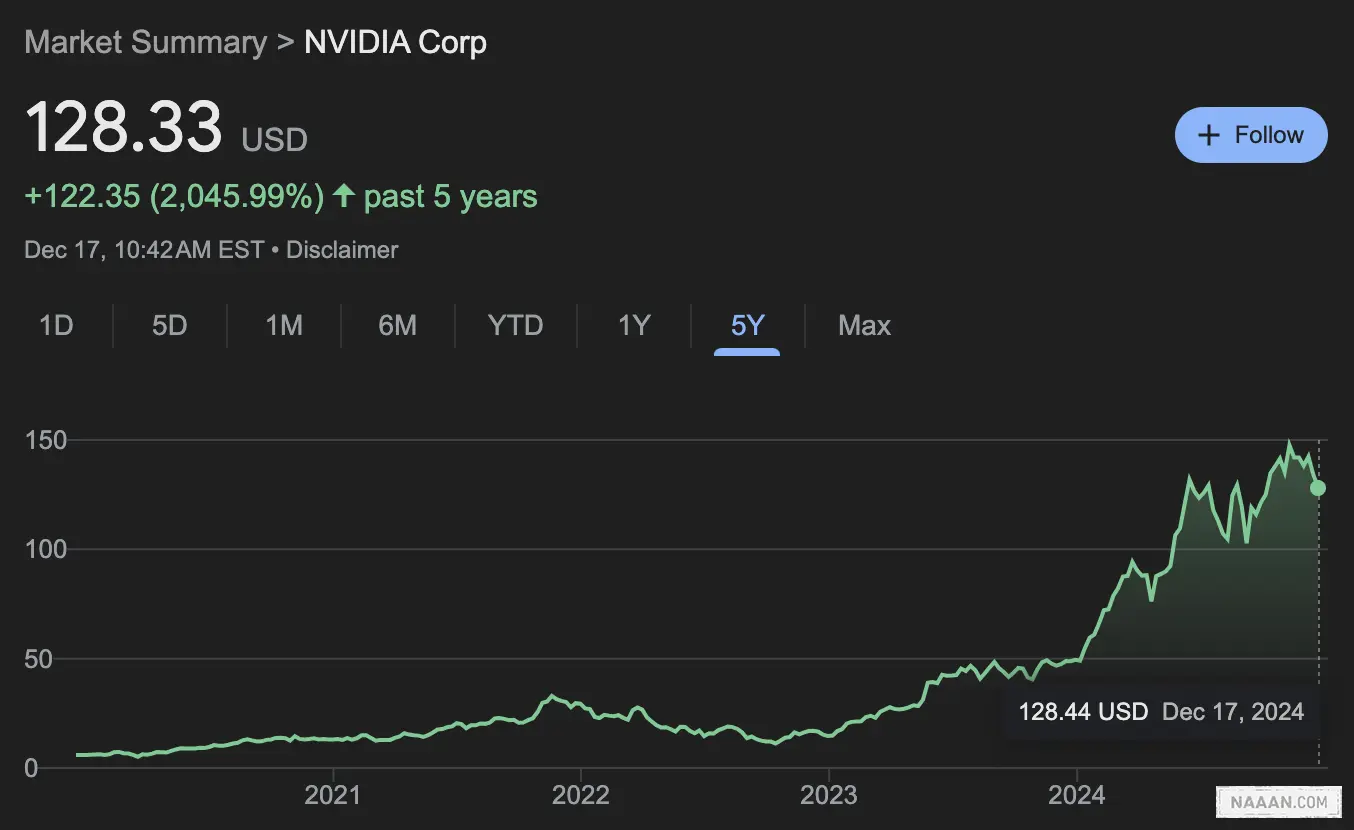
Task: Click the 2021 x-axis label
Action: point(332,795)
